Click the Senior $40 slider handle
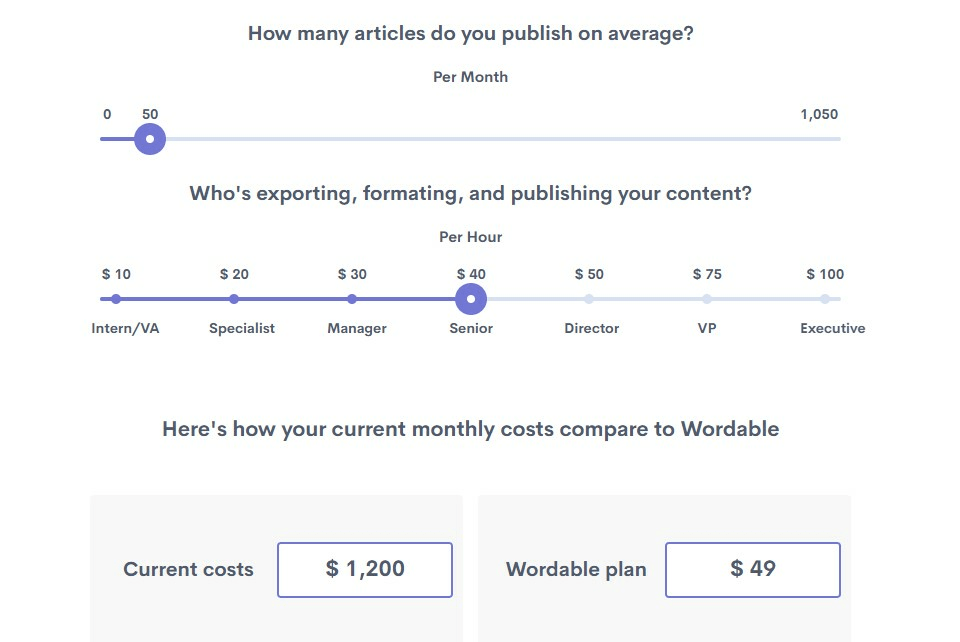The image size is (960, 642). [471, 299]
